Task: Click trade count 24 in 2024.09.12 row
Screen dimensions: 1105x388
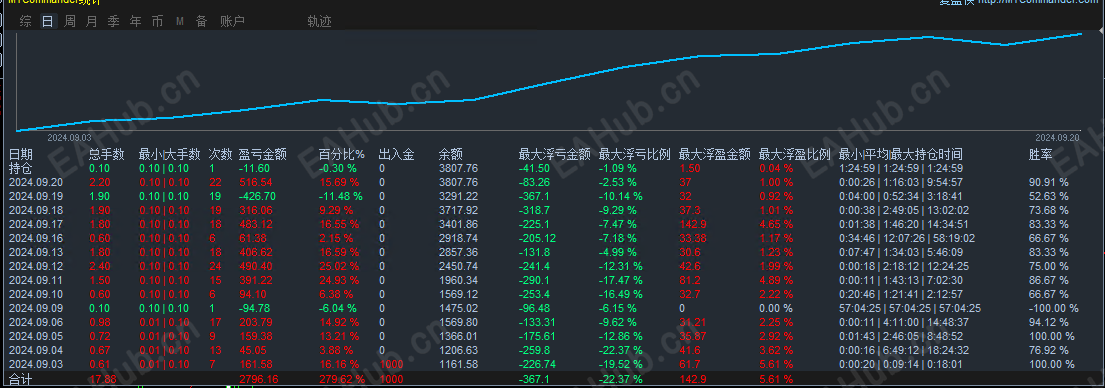Action: point(216,266)
